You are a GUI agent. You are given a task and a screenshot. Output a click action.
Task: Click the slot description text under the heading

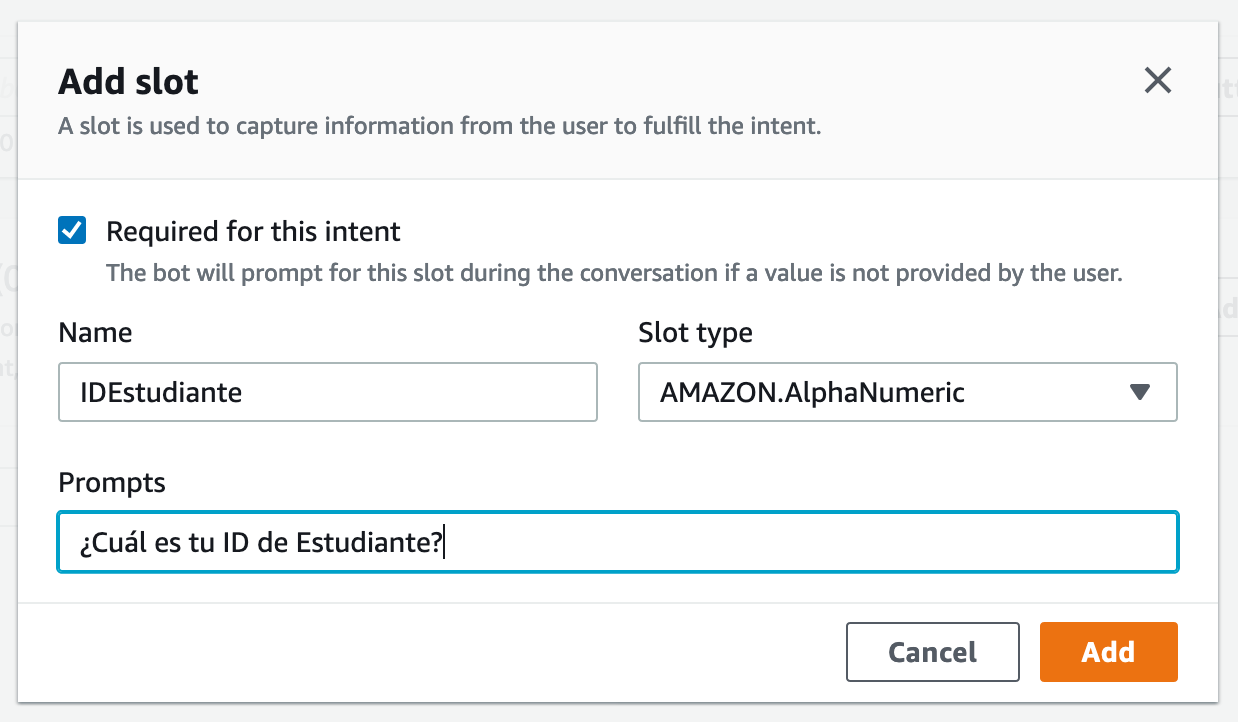440,128
